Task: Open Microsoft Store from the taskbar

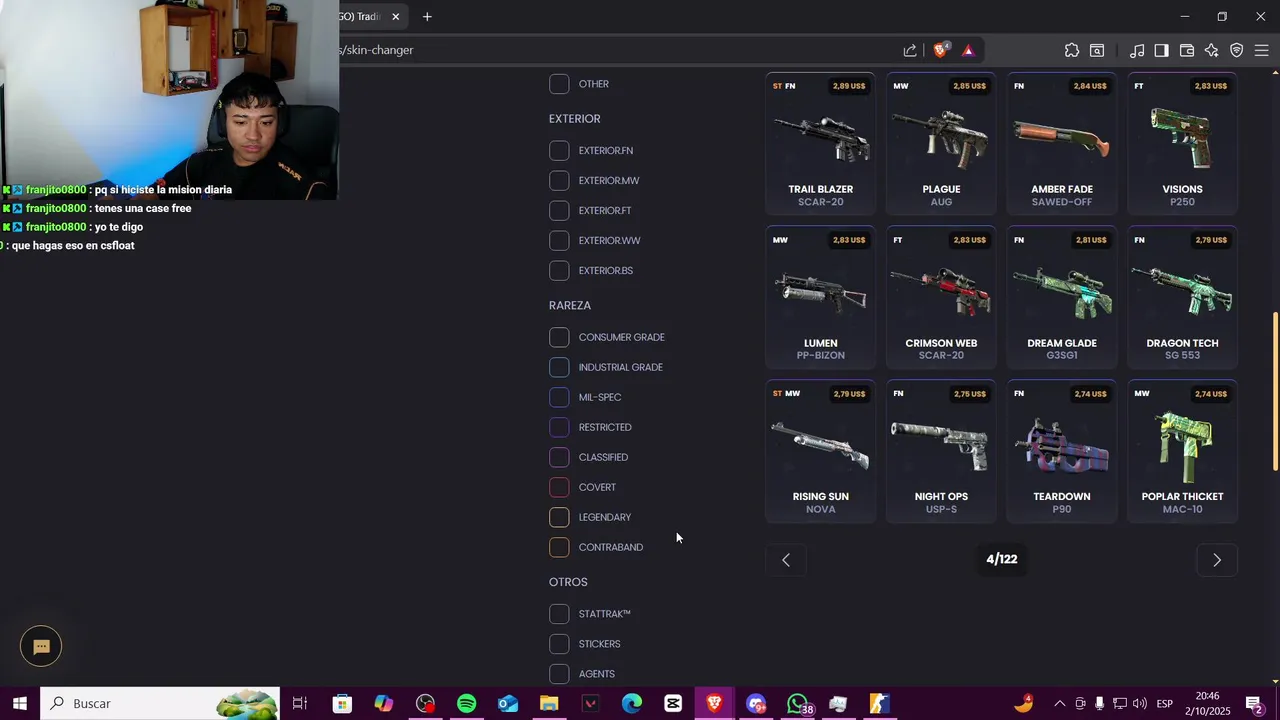Action: [342, 704]
